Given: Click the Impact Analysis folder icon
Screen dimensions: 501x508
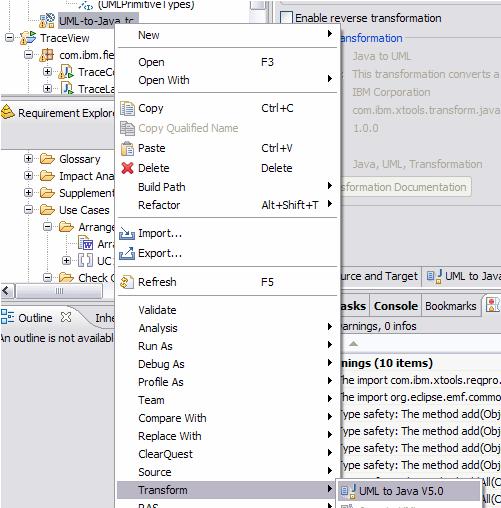Looking at the screenshot, I should pyautogui.click(x=47, y=176).
